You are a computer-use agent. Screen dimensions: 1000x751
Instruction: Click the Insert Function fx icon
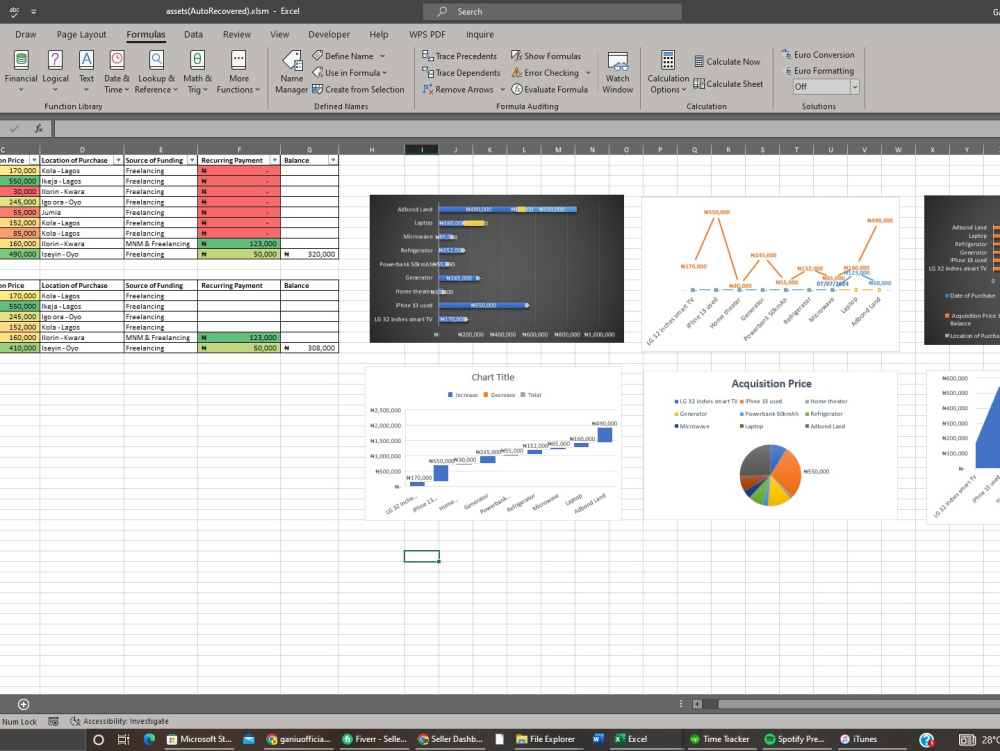click(x=39, y=129)
